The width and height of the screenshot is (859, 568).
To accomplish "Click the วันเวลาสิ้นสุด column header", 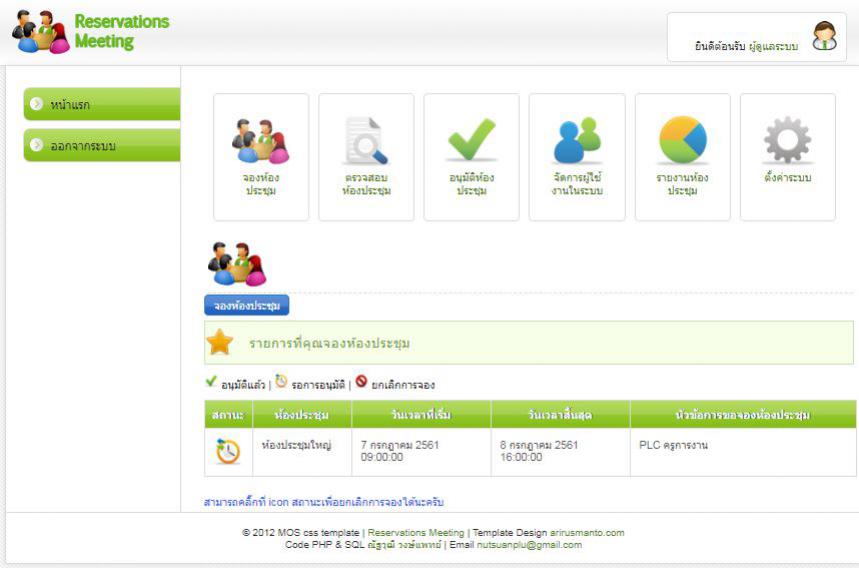I will (x=560, y=414).
